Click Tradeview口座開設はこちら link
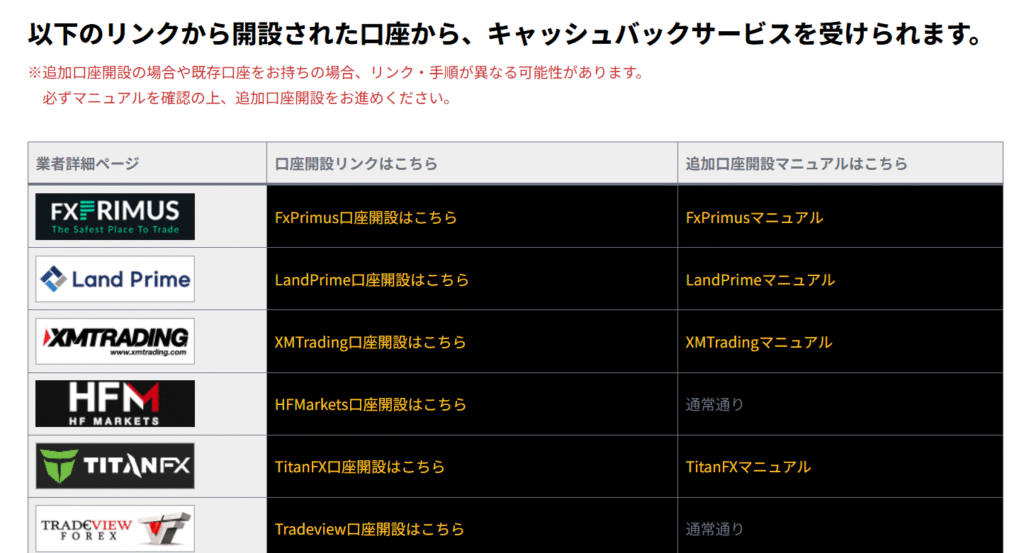 (369, 529)
